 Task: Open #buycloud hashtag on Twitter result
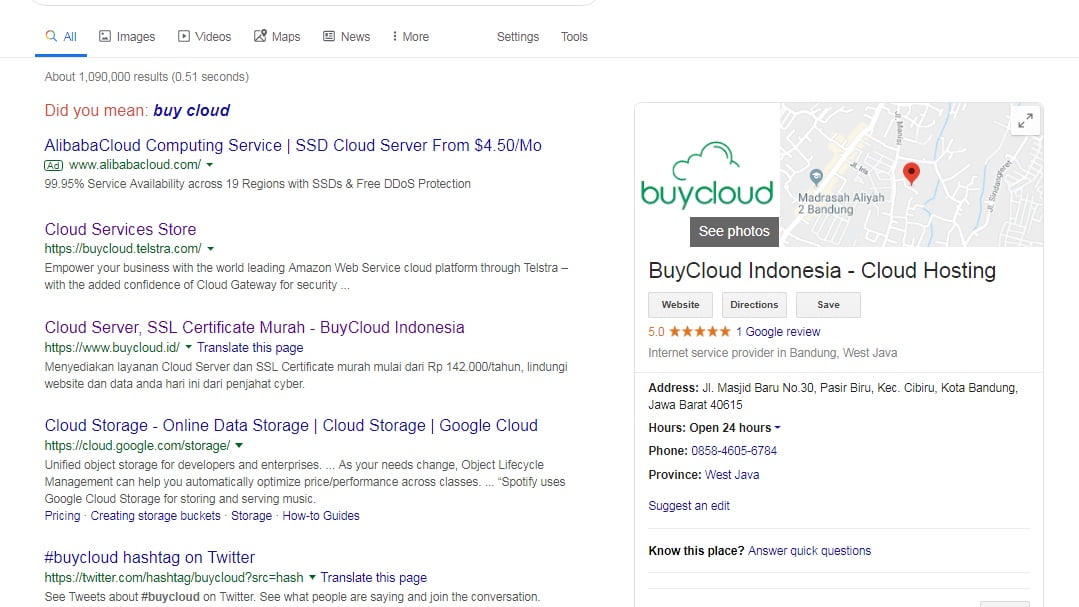149,557
